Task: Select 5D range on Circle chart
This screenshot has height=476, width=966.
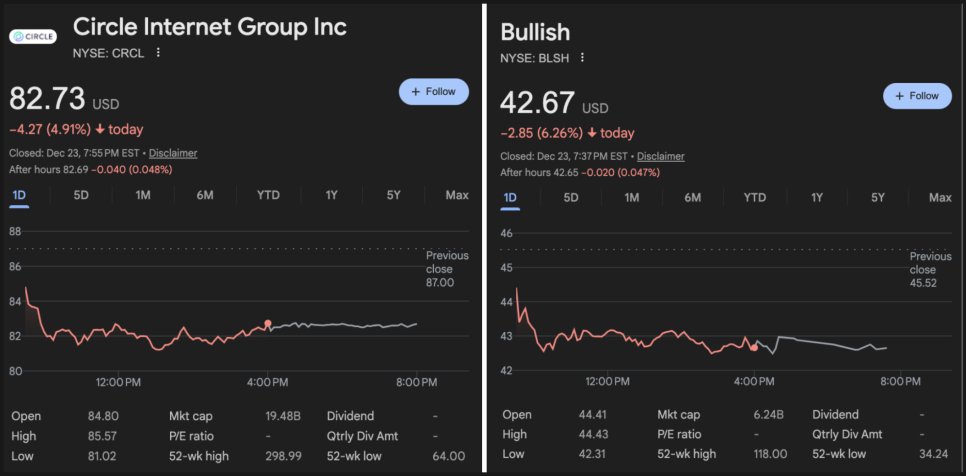Action: 81,194
